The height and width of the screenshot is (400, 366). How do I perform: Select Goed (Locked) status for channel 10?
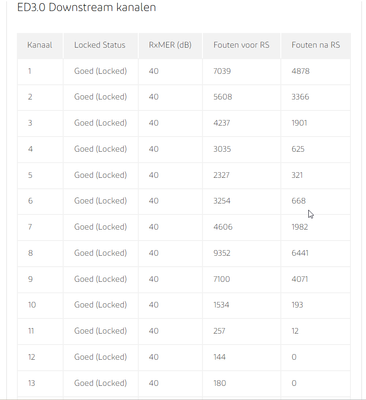[100, 305]
